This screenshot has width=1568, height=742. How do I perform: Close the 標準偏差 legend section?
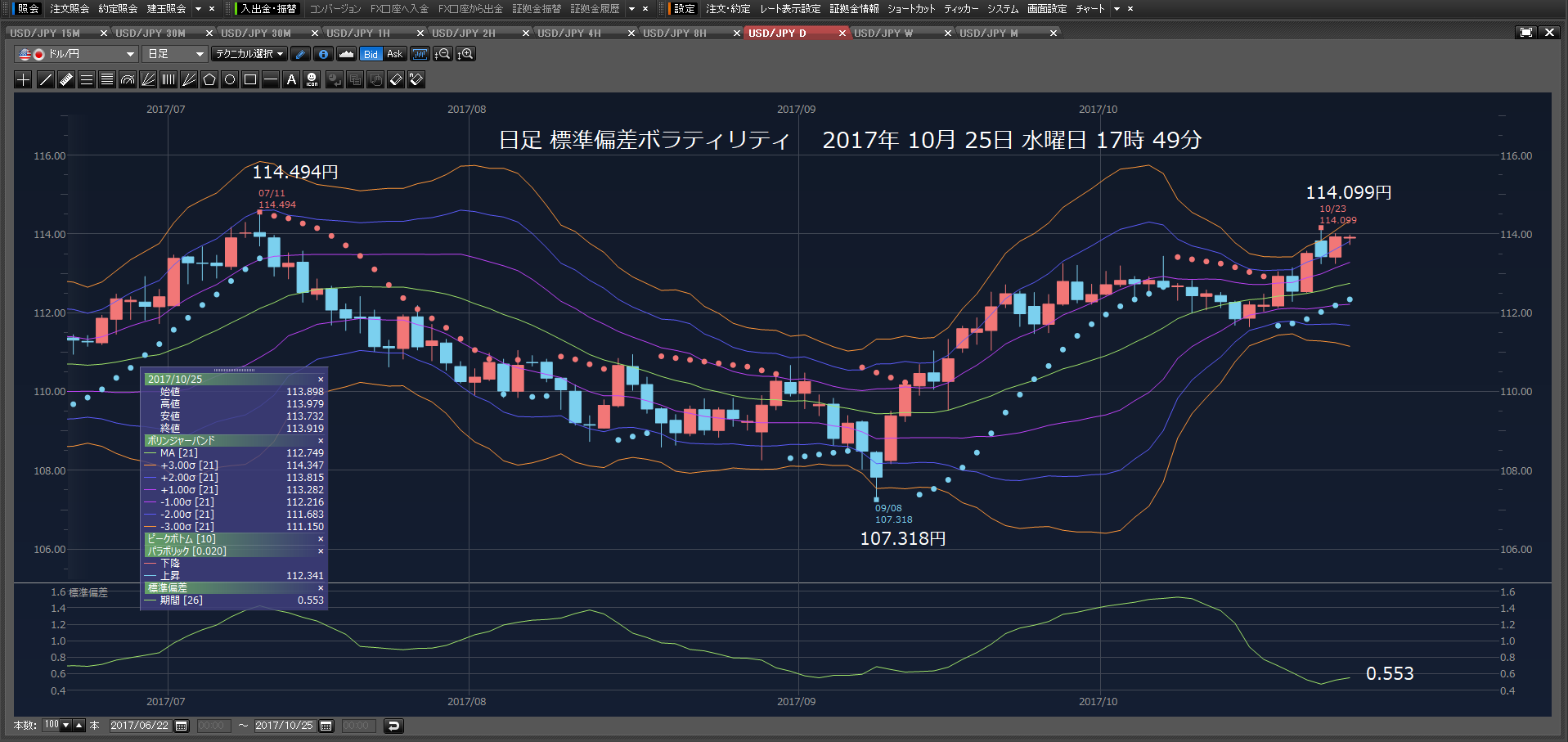point(321,588)
